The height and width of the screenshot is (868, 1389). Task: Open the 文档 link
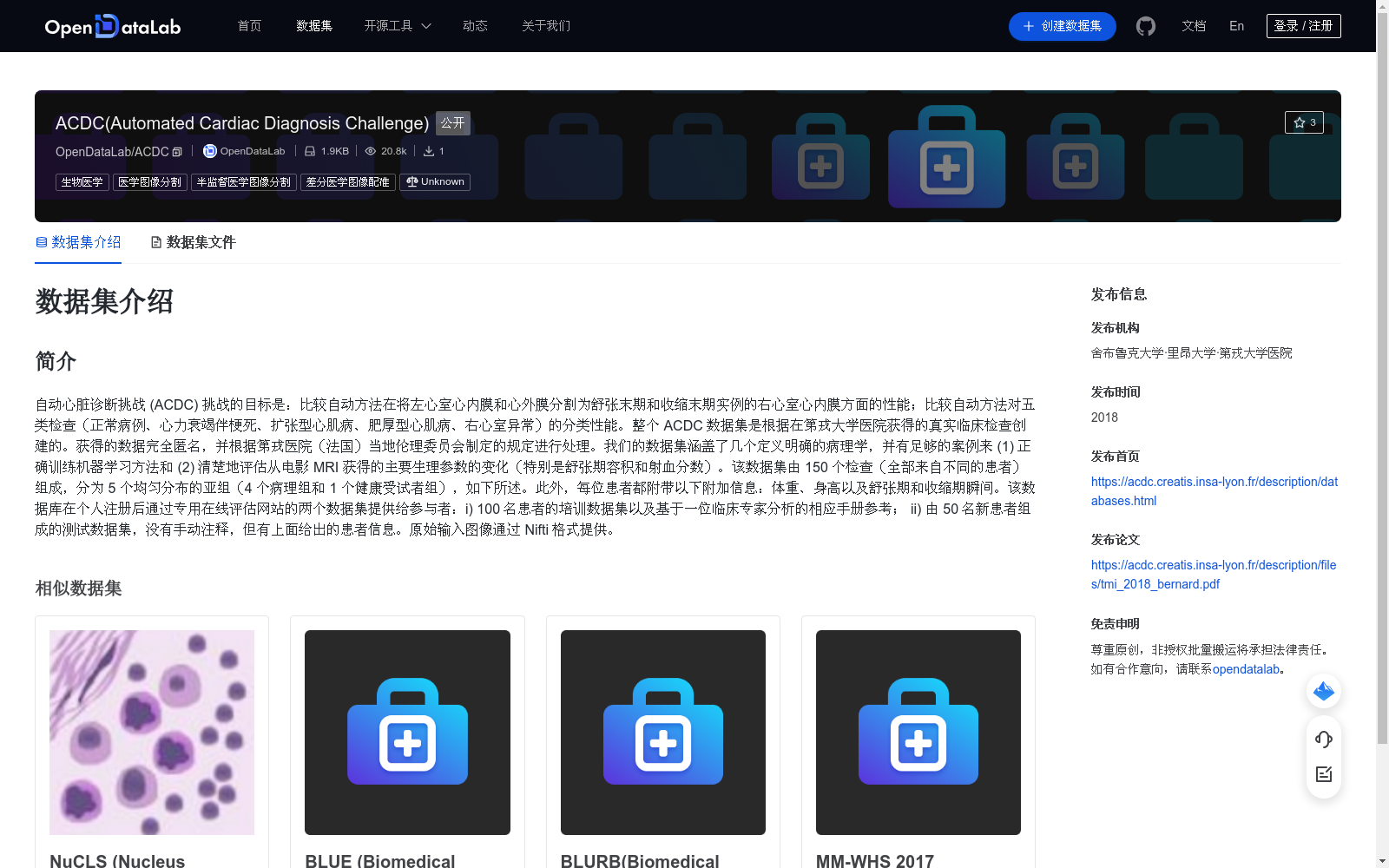[1194, 26]
